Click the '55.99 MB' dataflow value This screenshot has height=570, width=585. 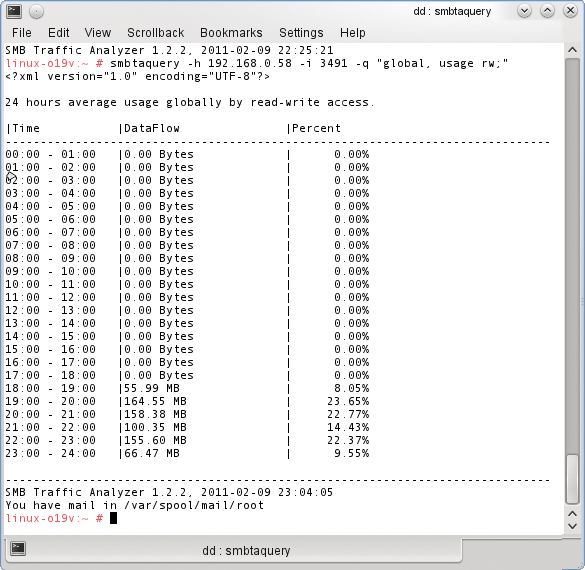pos(152,388)
